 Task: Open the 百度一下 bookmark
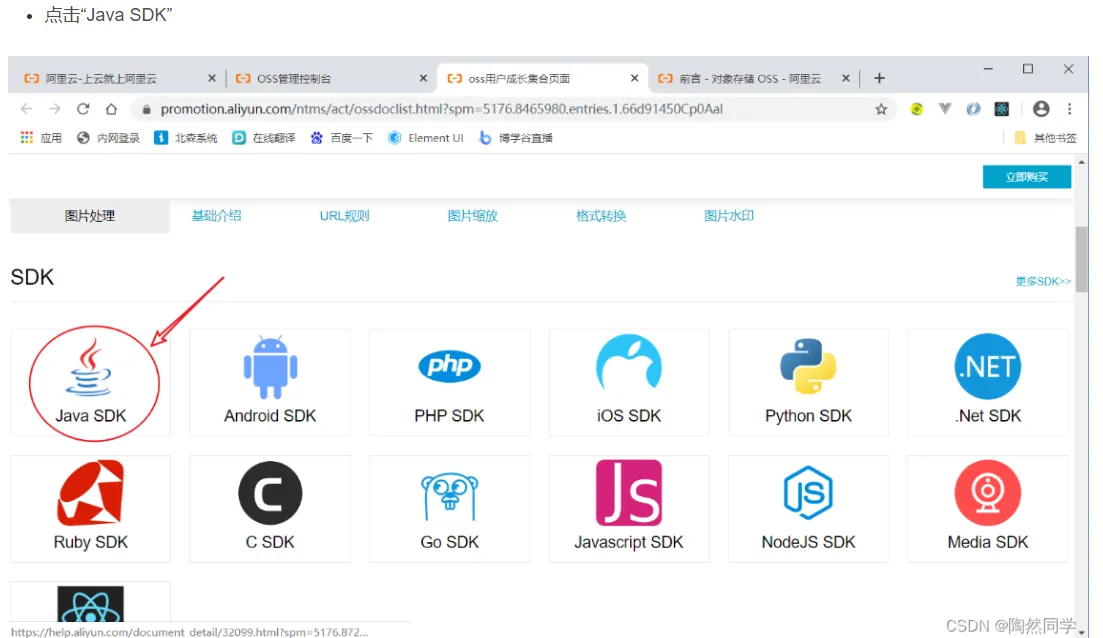(x=342, y=138)
